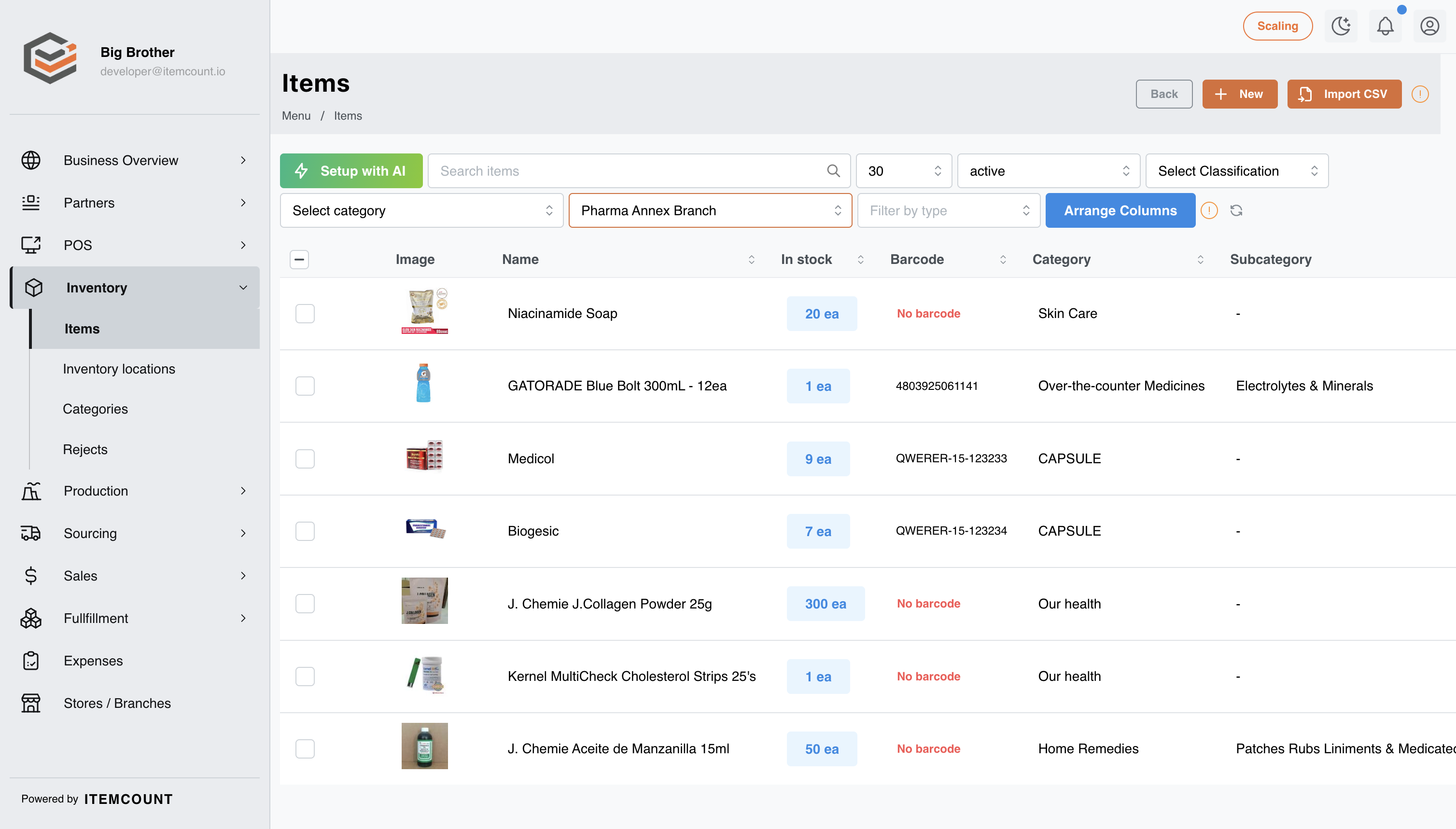This screenshot has height=829, width=1456.
Task: Click the Stores / Branches shop icon
Action: tap(31, 703)
